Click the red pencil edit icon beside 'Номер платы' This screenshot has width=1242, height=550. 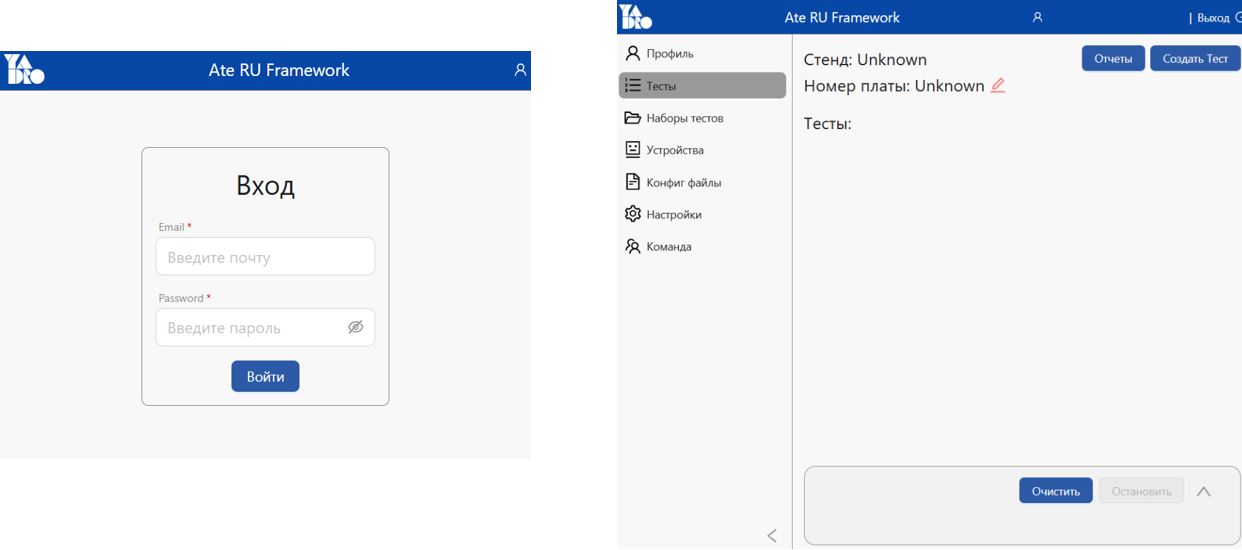click(997, 86)
